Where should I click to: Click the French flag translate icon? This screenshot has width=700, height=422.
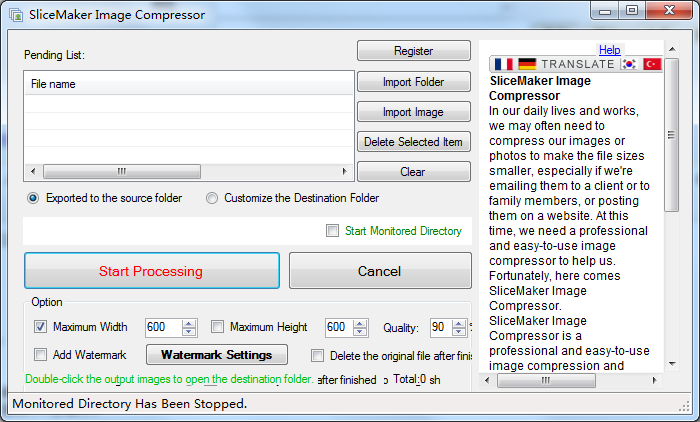(x=502, y=64)
